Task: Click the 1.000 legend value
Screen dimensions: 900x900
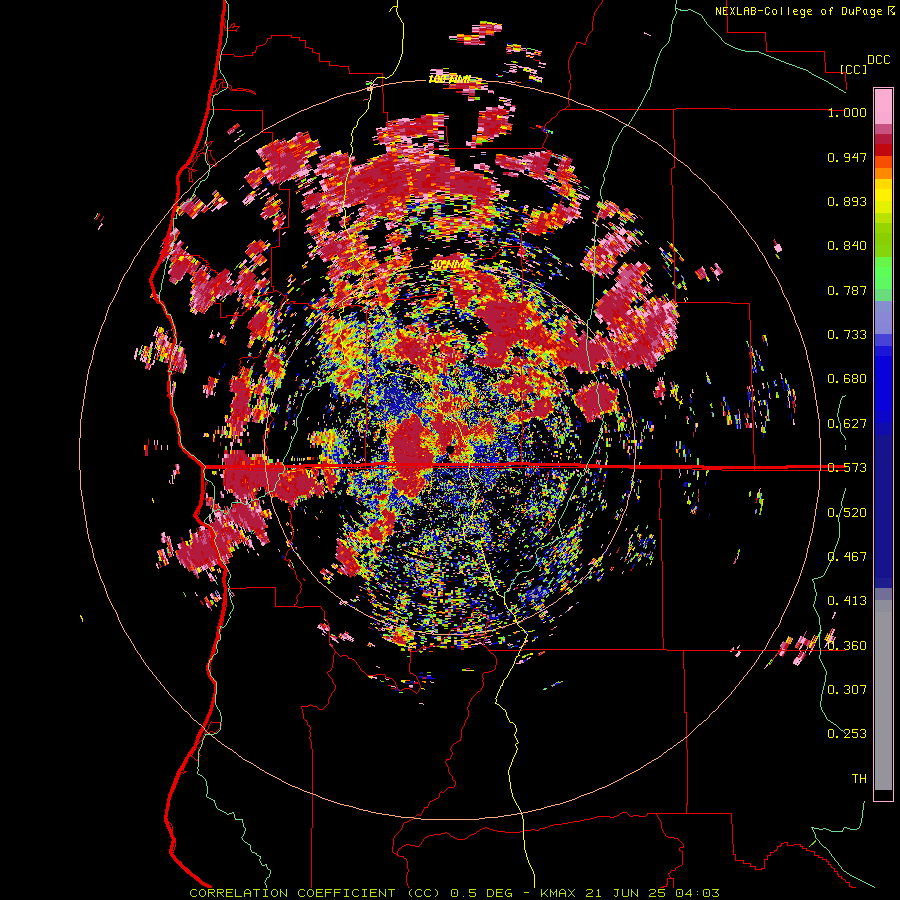Action: tap(847, 112)
